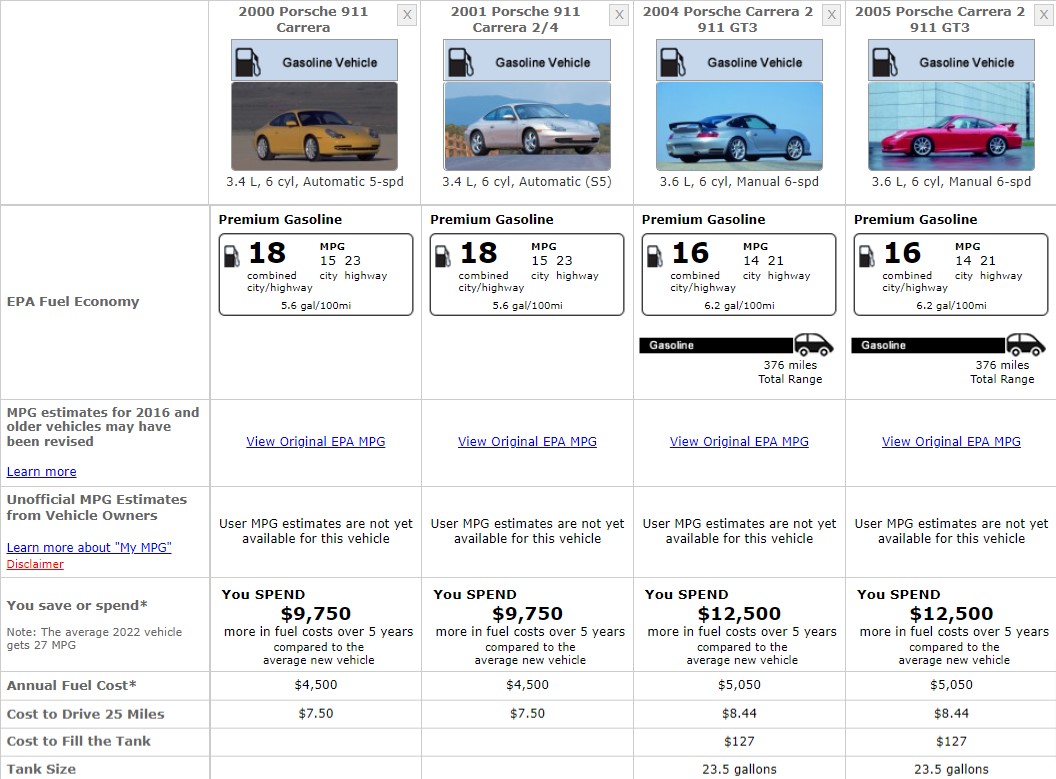Click the gas pump icon for the 2004 Porsche 911 GT3
The width and height of the screenshot is (1056, 779).
pyautogui.click(x=673, y=62)
